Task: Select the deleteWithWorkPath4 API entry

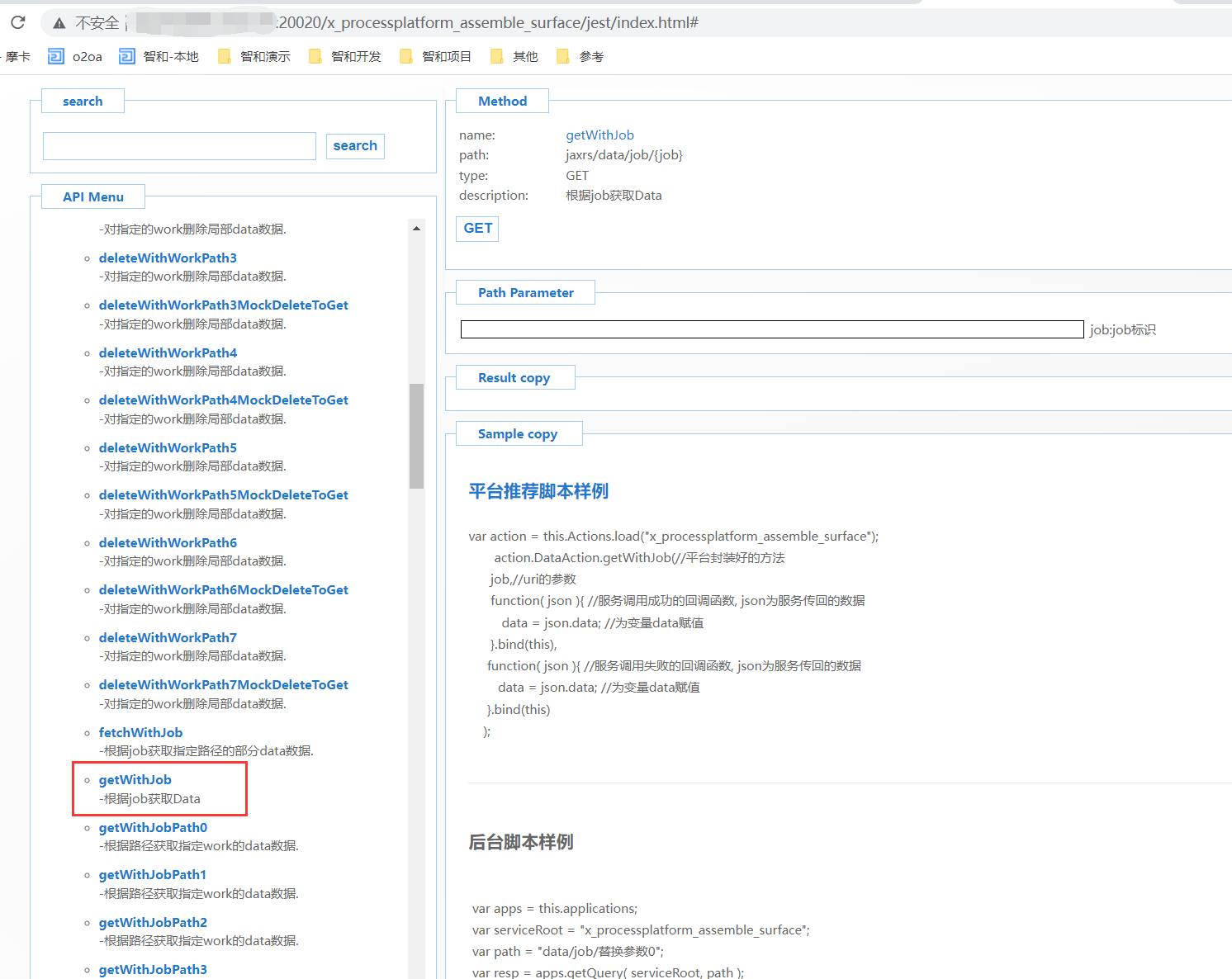Action: pyautogui.click(x=168, y=352)
